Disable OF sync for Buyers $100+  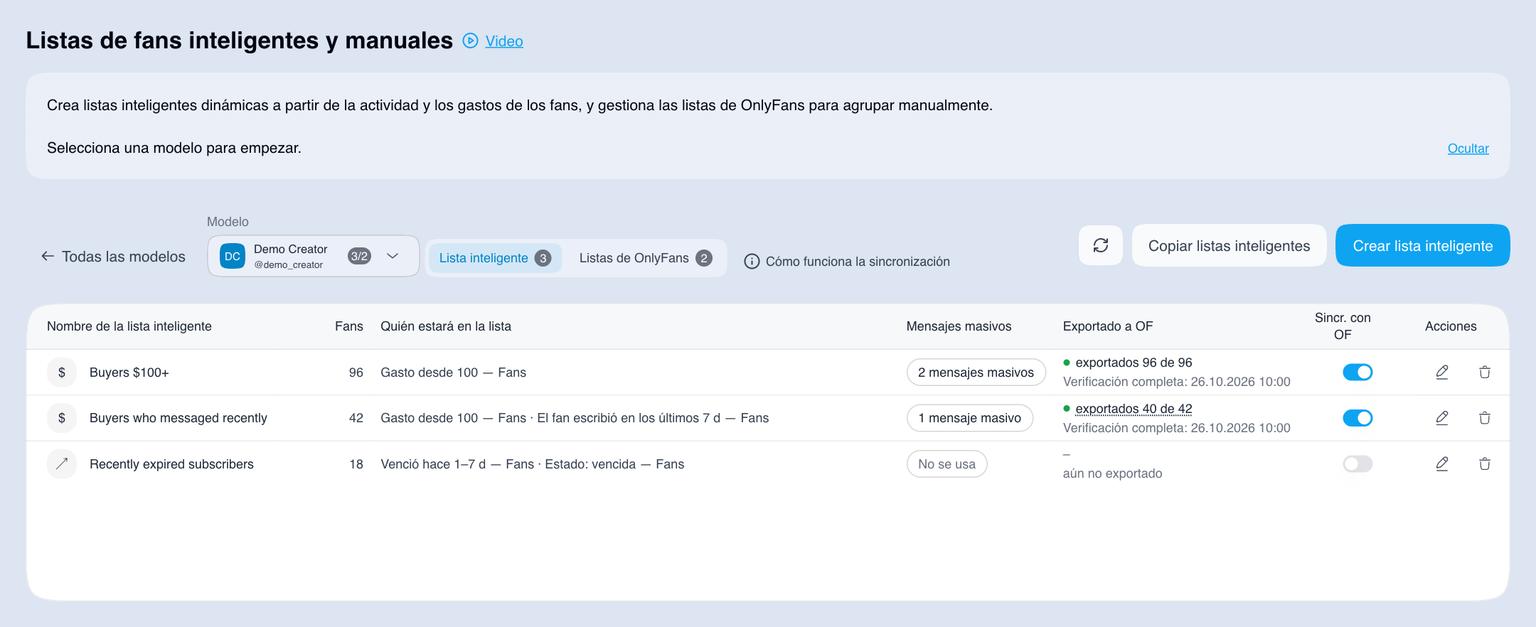click(x=1357, y=372)
